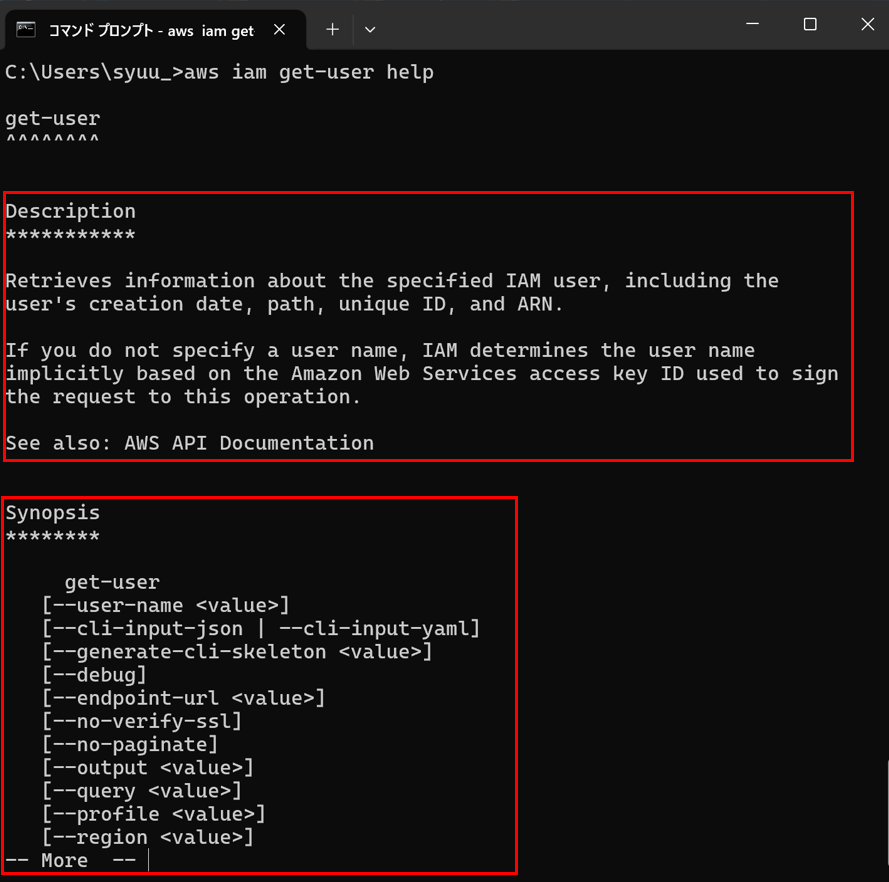Viewport: 889px width, 882px height.
Task: Close the コマンド プロンプト tab
Action: (x=278, y=29)
